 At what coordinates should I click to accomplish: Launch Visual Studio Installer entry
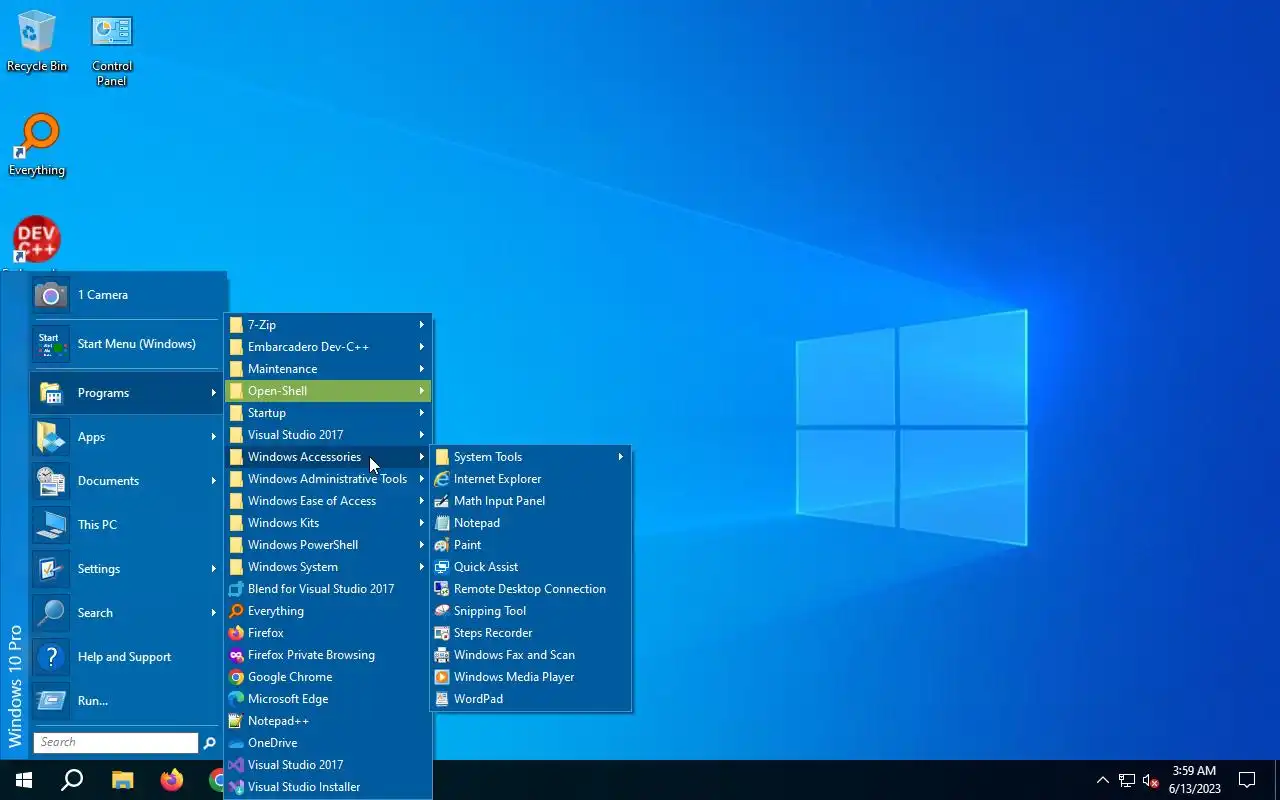point(328,787)
